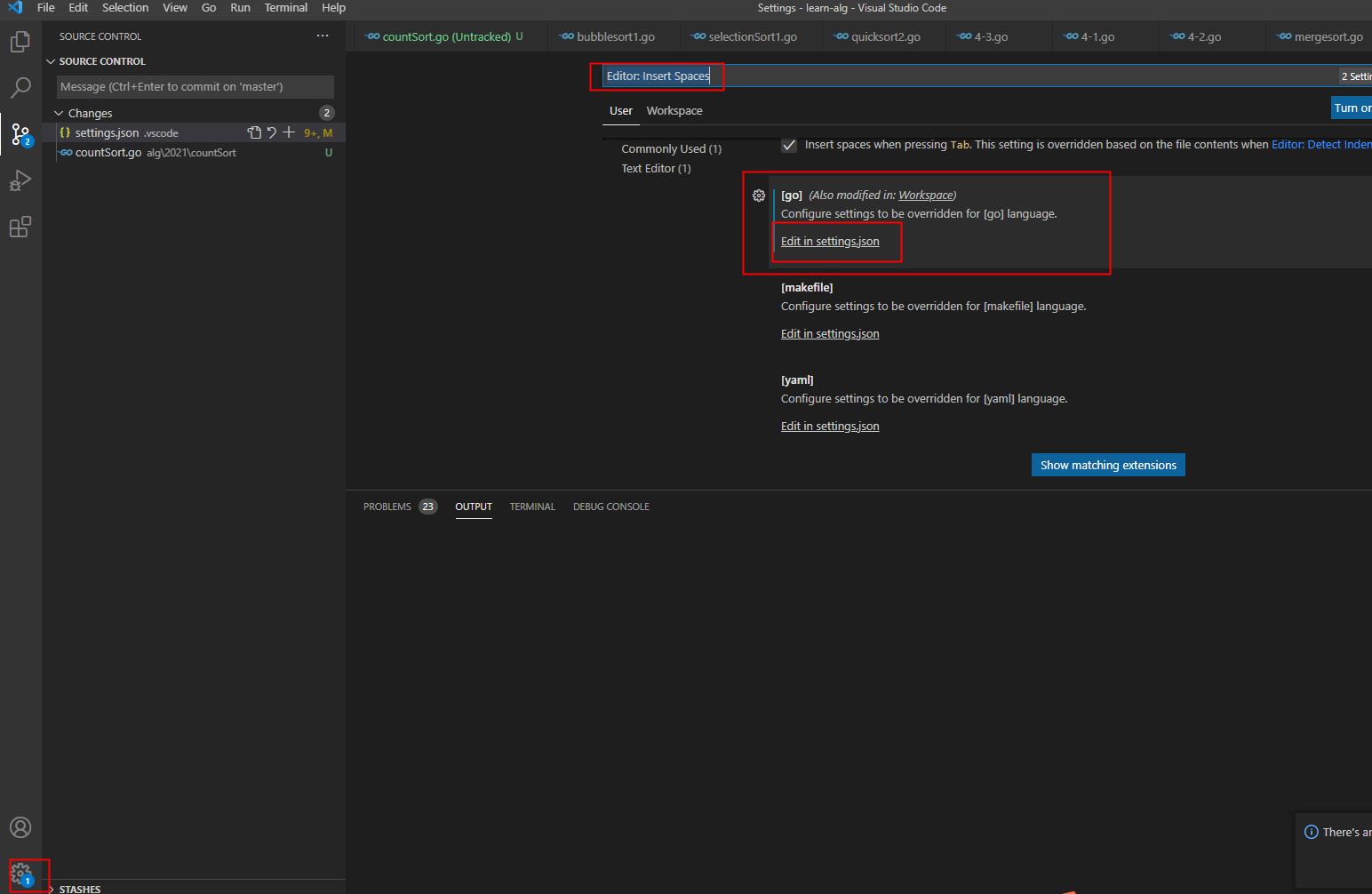
Task: Open countSort.go in the changes list
Action: pyautogui.click(x=194, y=152)
